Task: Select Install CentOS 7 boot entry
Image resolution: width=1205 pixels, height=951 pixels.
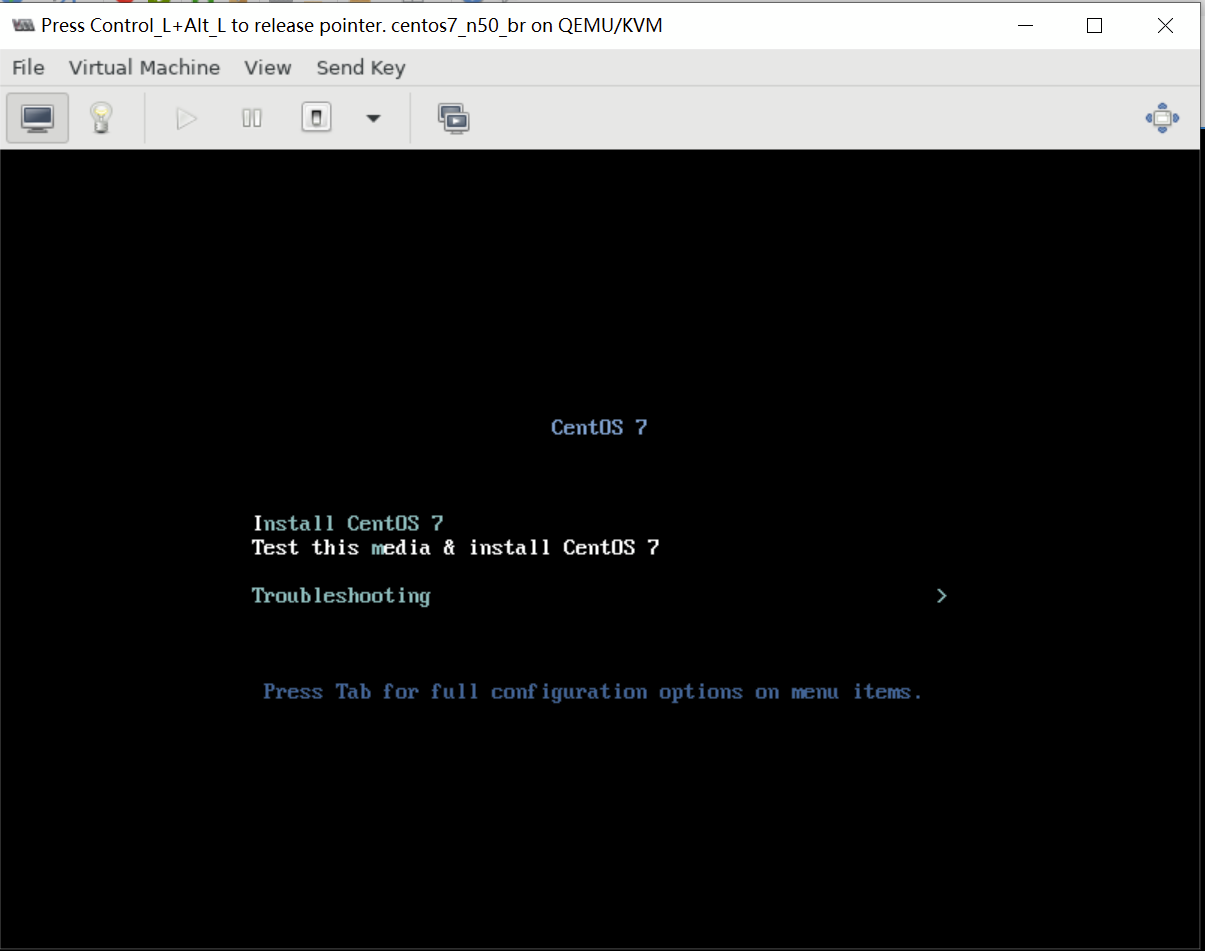Action: click(348, 523)
